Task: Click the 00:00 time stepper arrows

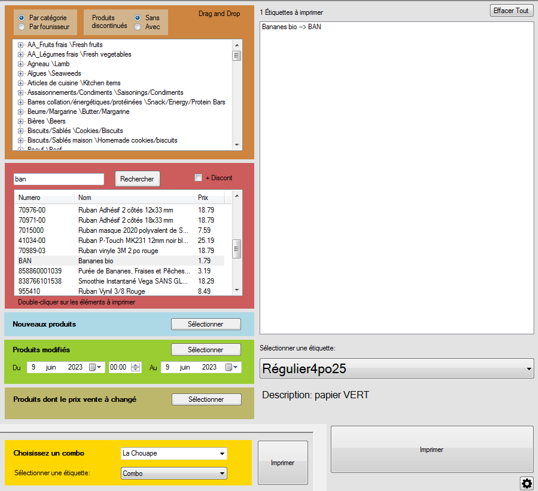Action: (136, 367)
